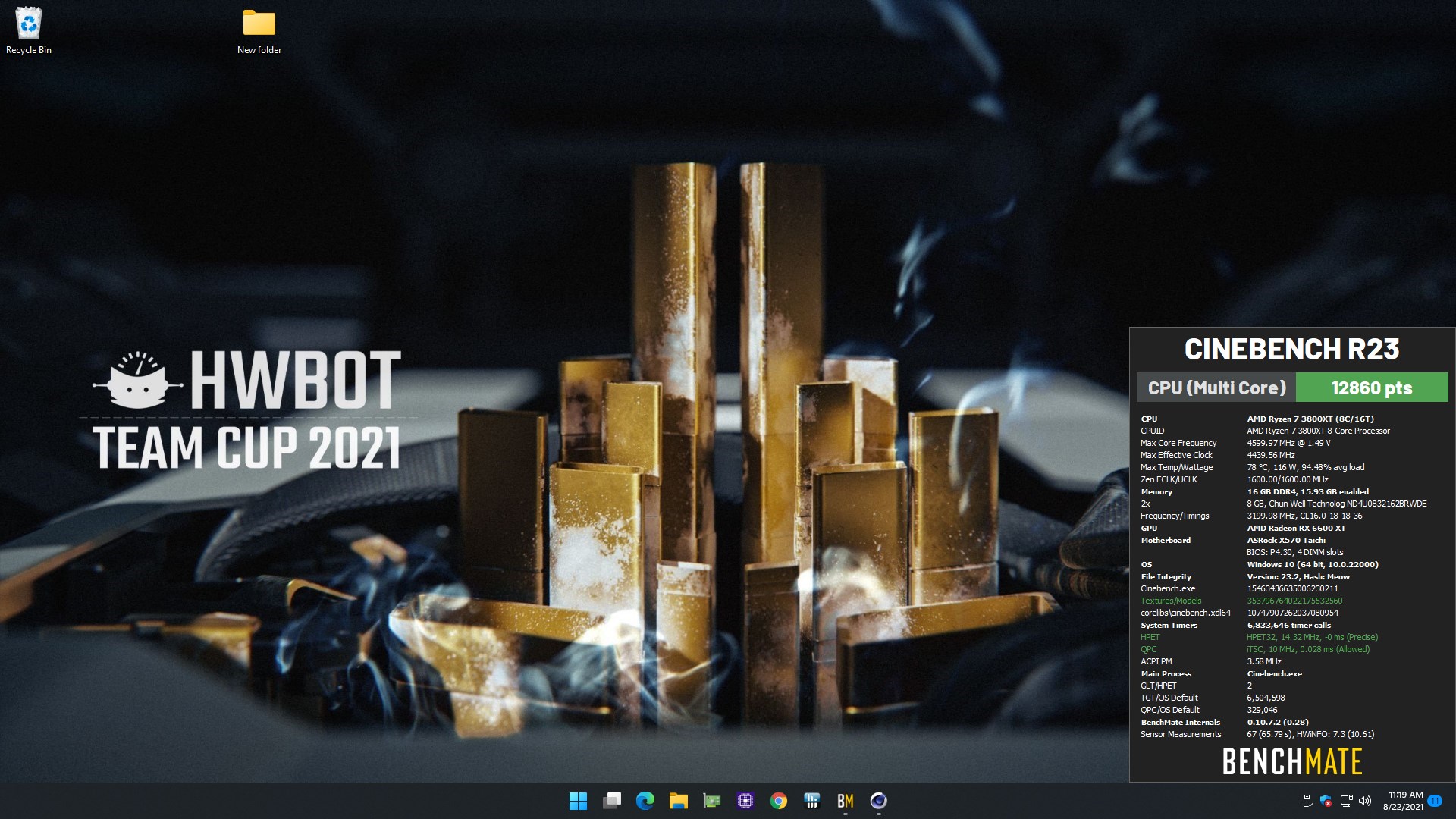Click the BENCHMATE logo in result panel
The width and height of the screenshot is (1456, 819).
(x=1292, y=761)
